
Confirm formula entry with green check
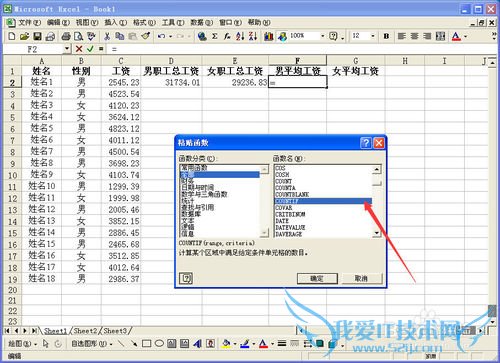90,49
